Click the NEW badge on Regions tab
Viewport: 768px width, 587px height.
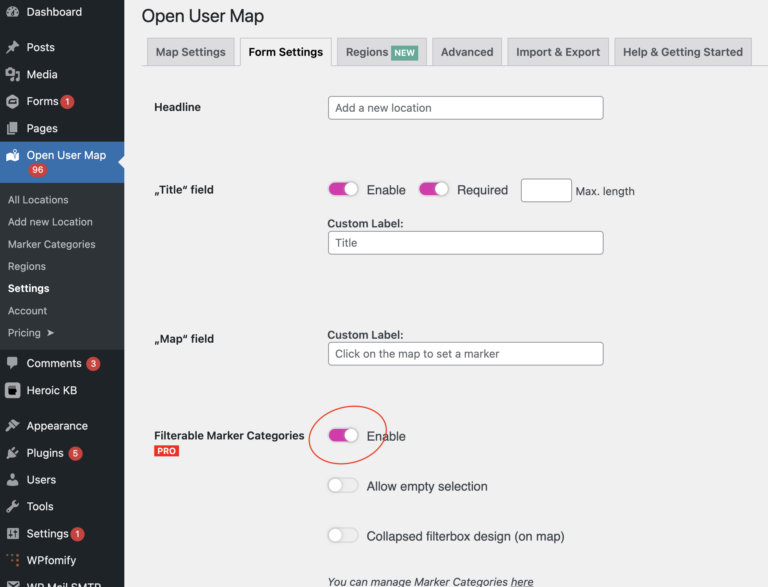tap(405, 52)
